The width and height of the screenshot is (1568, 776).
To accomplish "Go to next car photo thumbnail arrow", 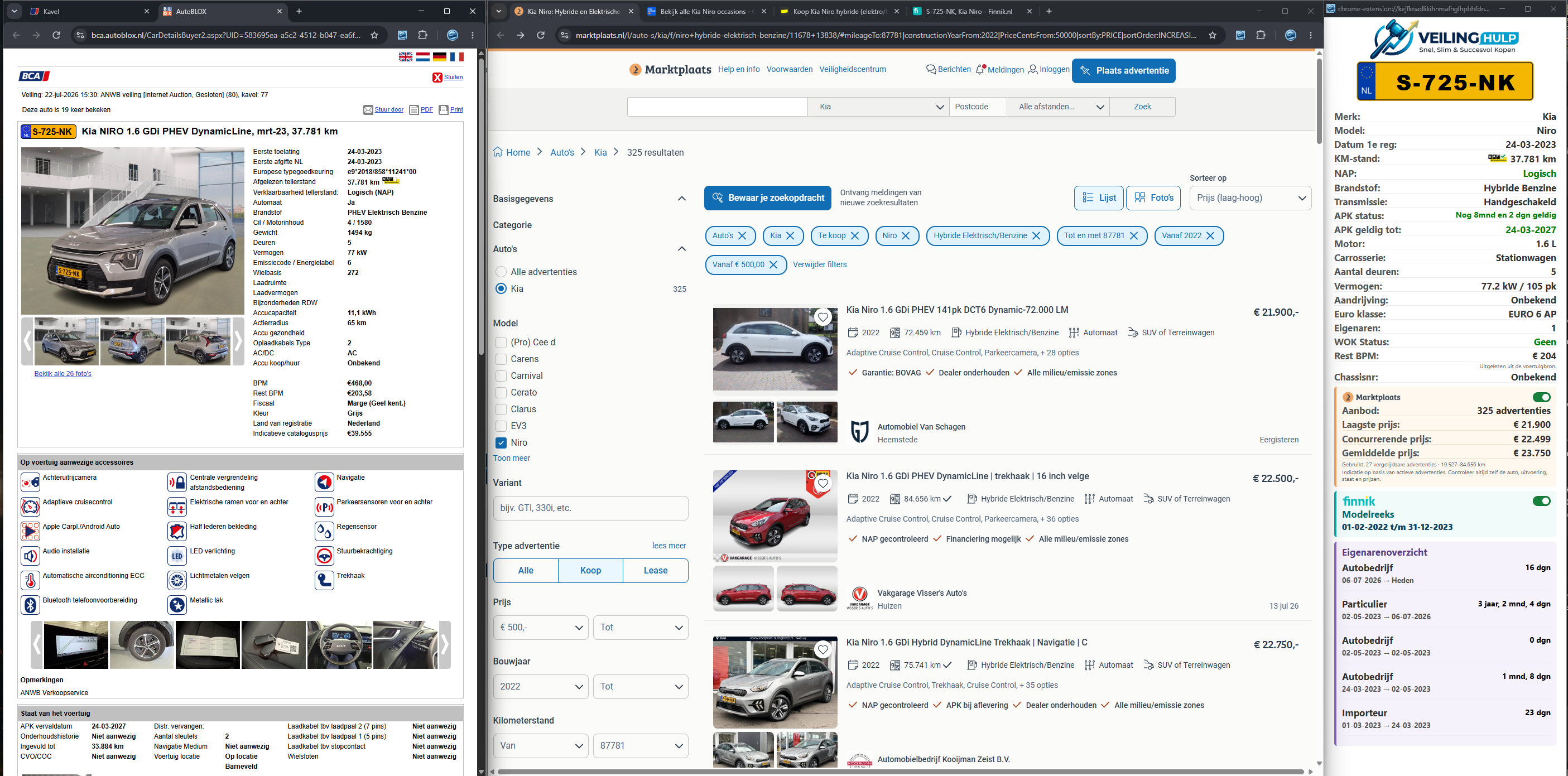I will 239,341.
